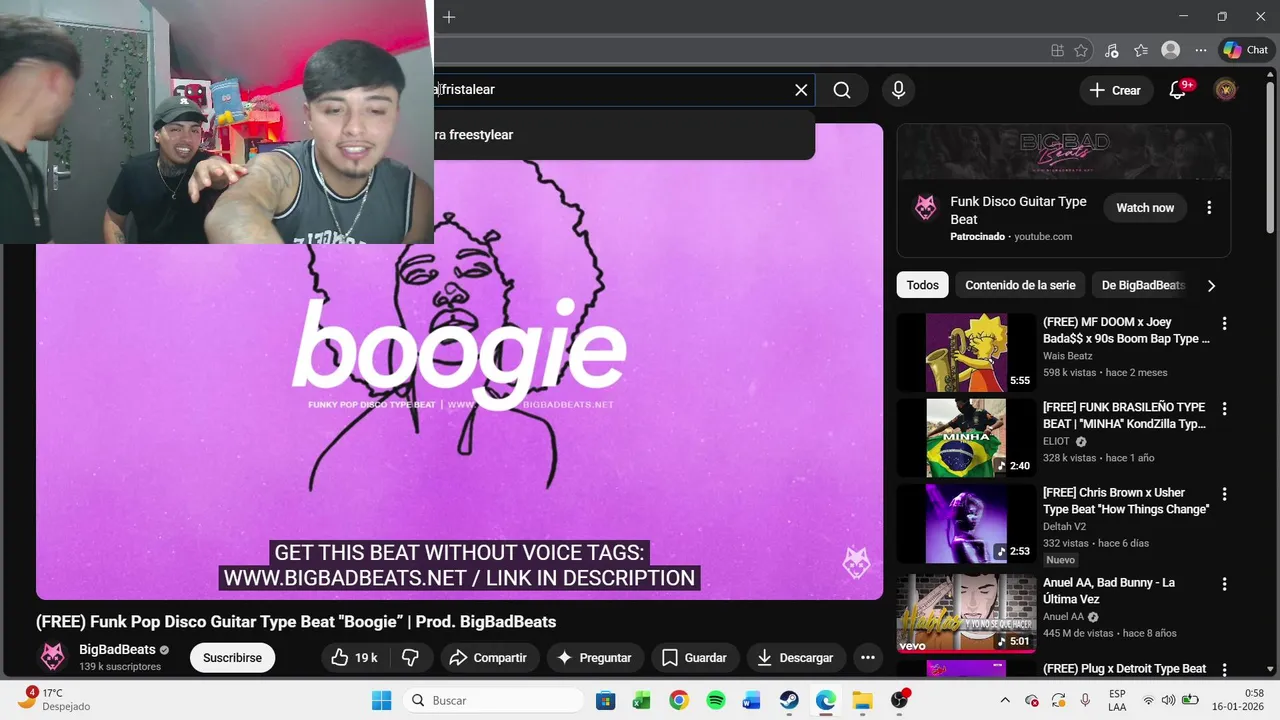Click the Compartir share button

tap(488, 657)
